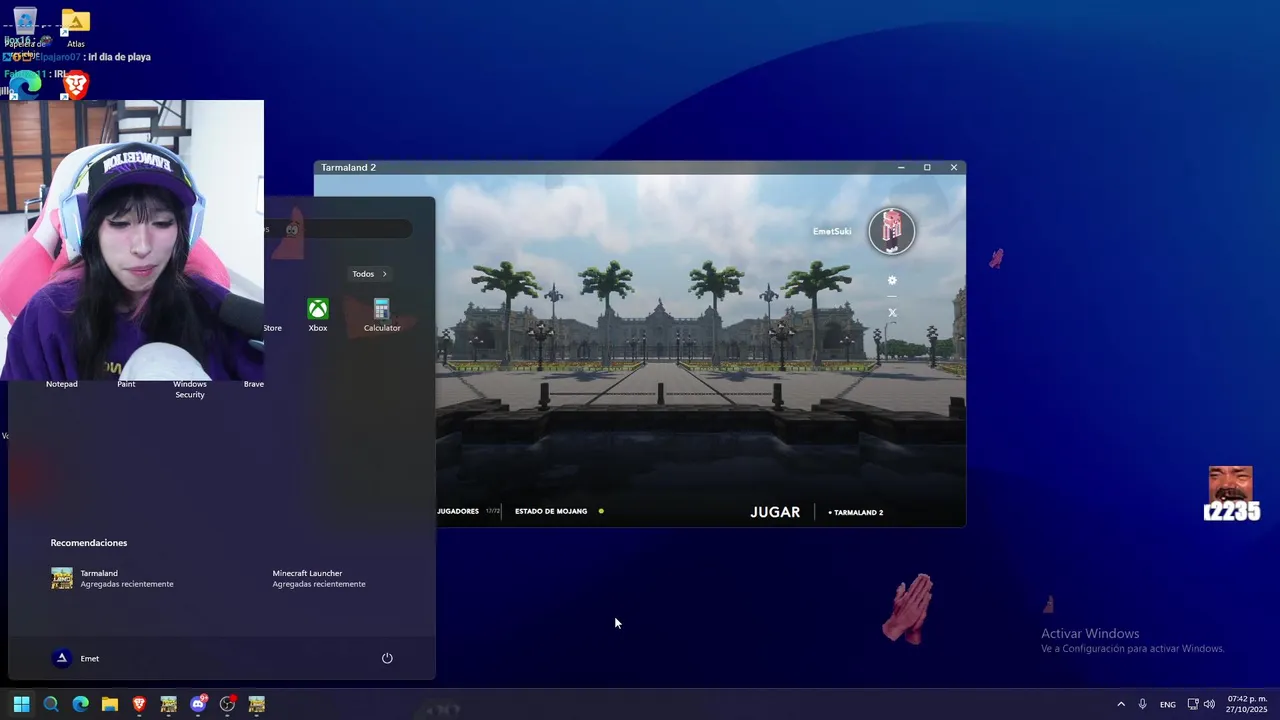Close the Tarmaland 2 window

click(x=953, y=167)
